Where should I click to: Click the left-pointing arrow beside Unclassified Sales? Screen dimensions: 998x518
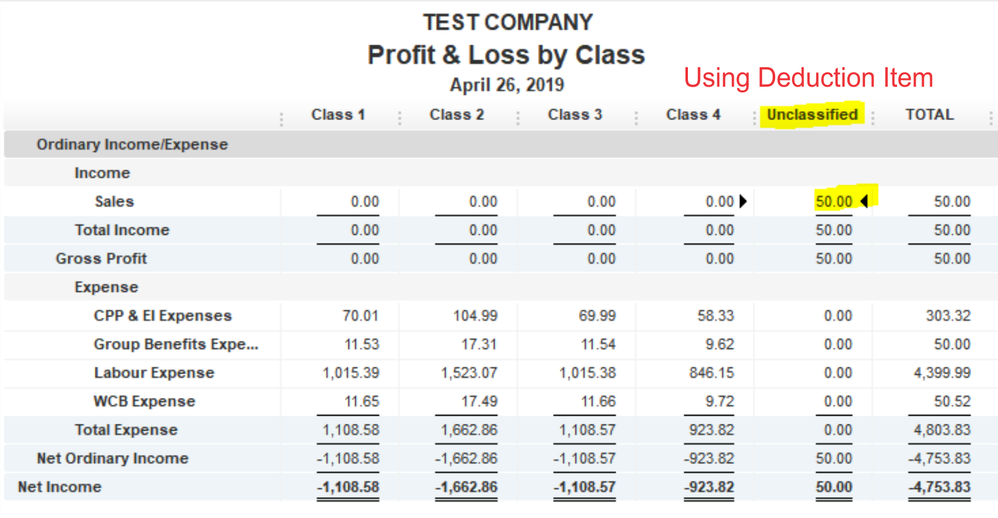tap(863, 201)
